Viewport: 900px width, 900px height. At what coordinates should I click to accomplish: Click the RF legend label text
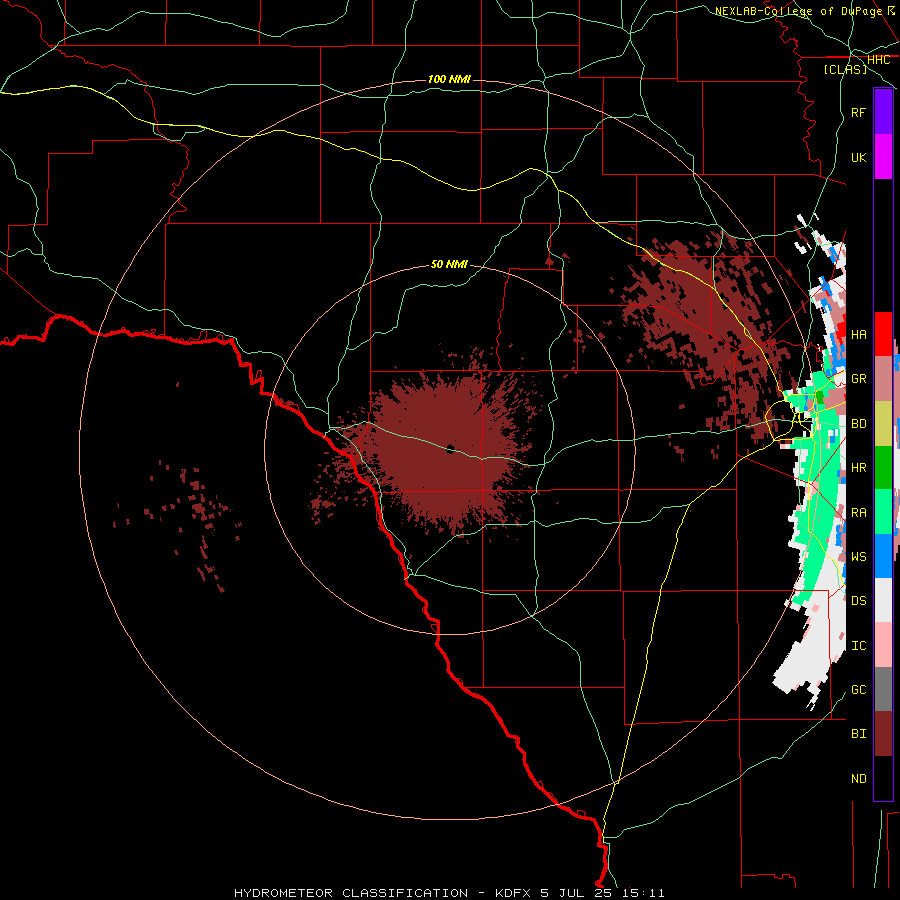858,112
